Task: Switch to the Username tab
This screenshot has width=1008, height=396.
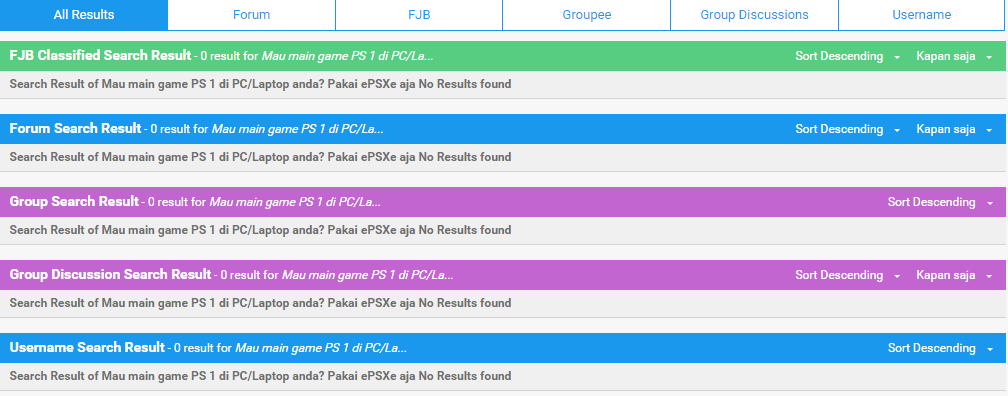Action: (x=921, y=15)
